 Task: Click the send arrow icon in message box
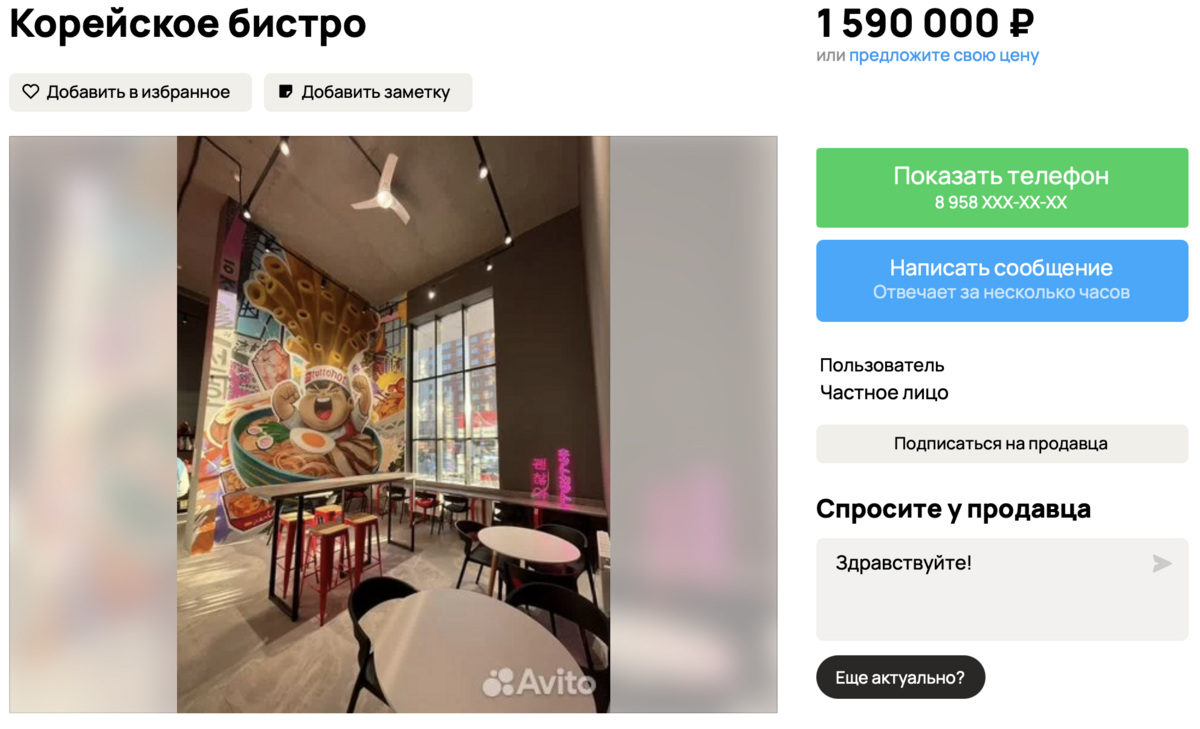point(1161,564)
